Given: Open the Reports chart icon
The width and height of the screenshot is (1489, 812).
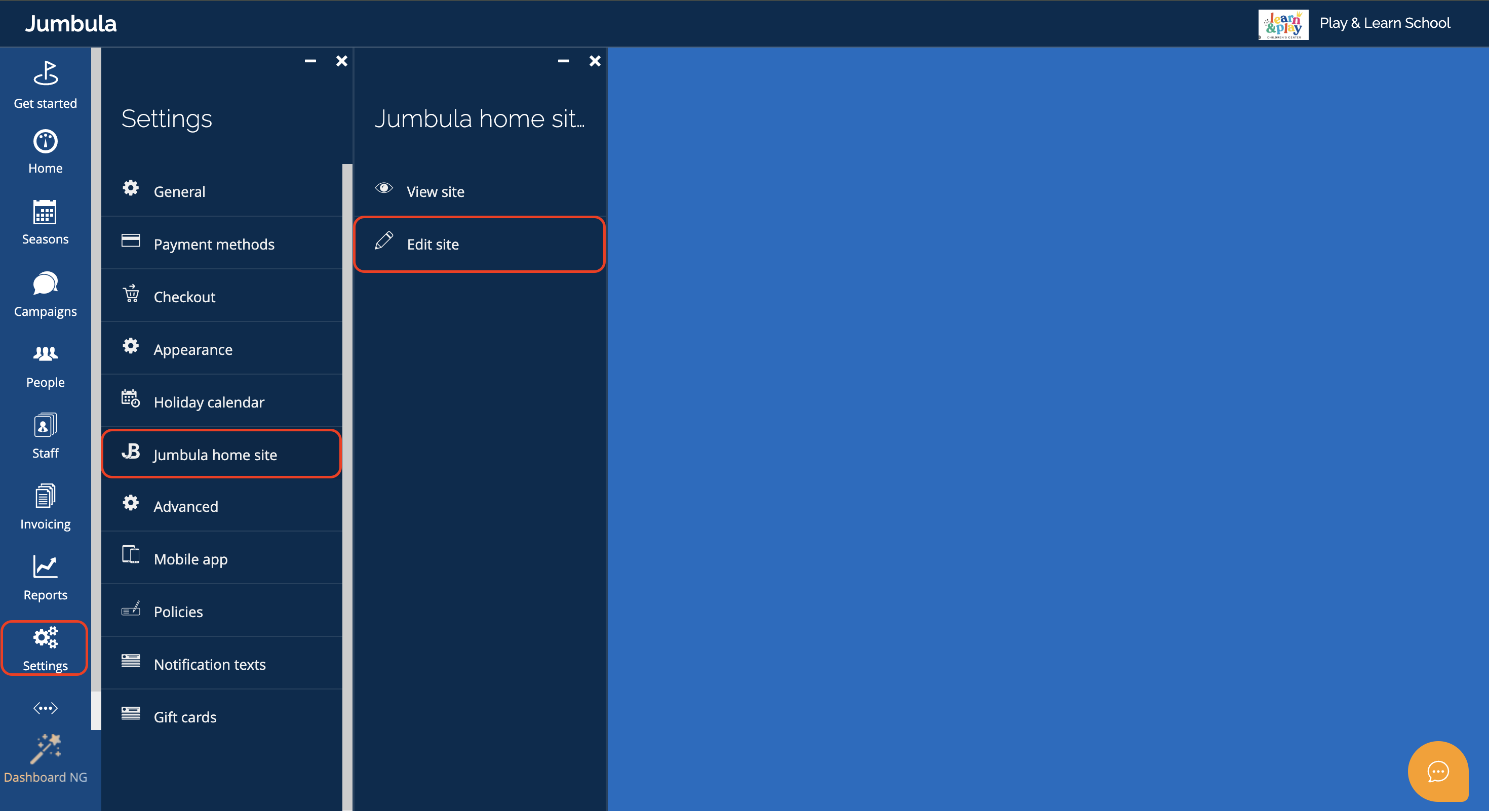Looking at the screenshot, I should pos(45,567).
